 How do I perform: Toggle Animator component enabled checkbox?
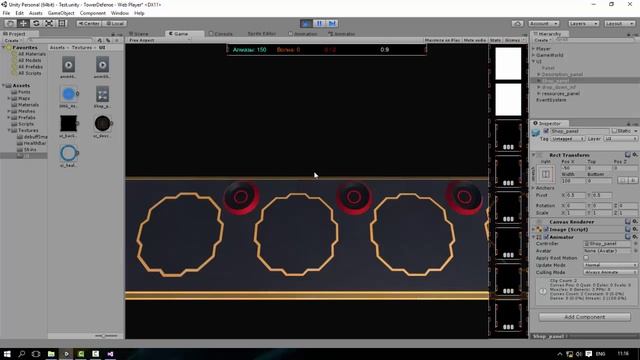[x=546, y=237]
